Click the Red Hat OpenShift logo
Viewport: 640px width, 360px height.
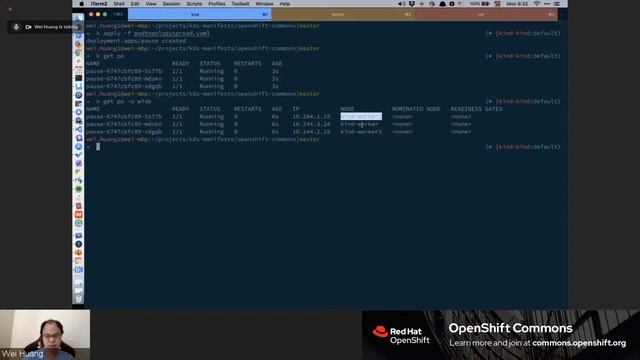coord(401,335)
